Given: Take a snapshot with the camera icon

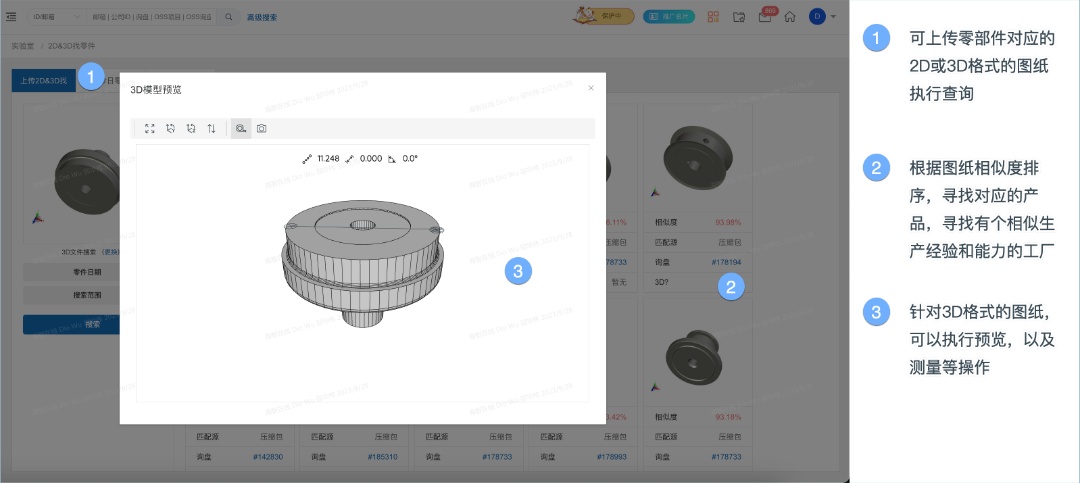Looking at the screenshot, I should click(262, 128).
